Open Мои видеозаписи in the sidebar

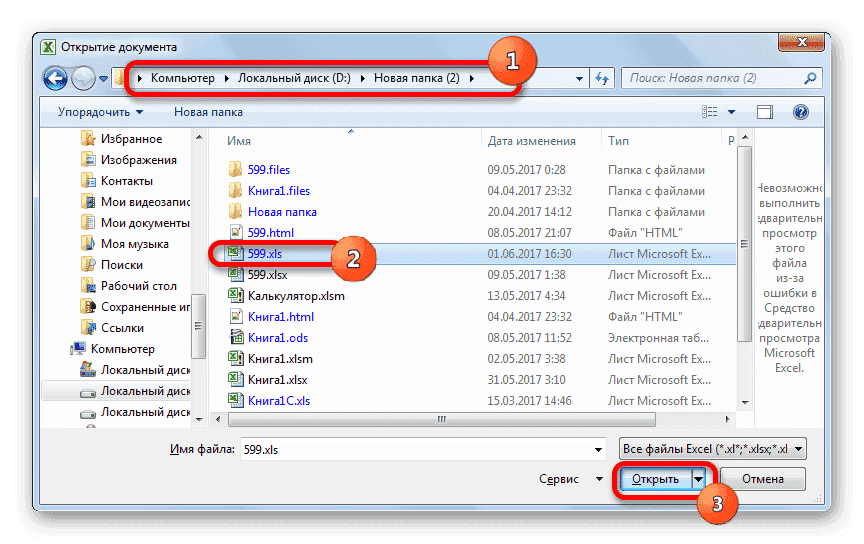[x=145, y=202]
